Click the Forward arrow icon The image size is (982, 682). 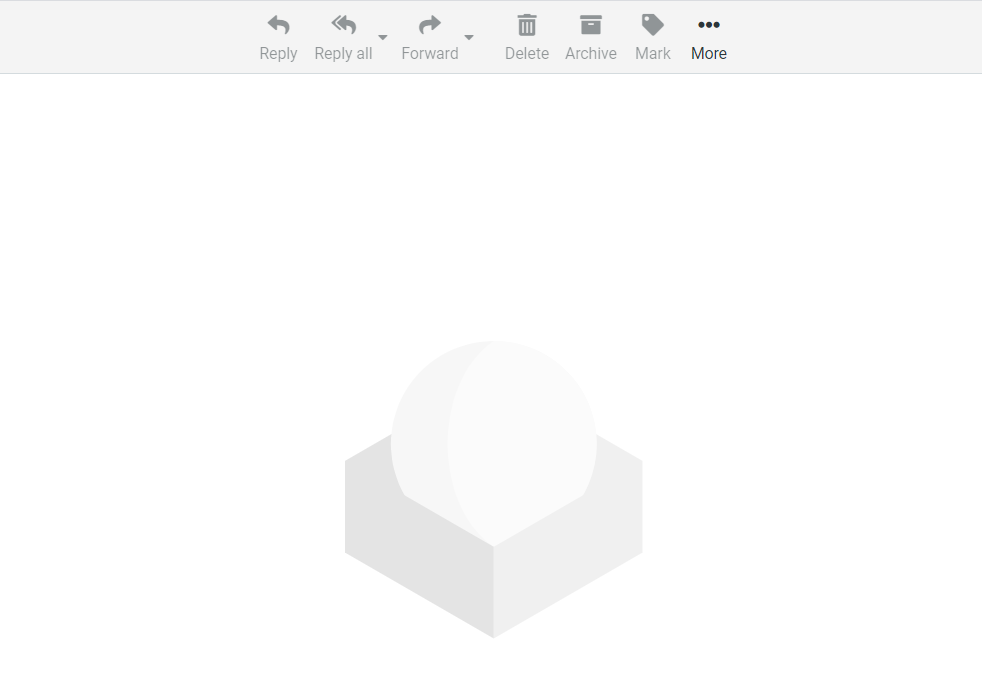430,25
